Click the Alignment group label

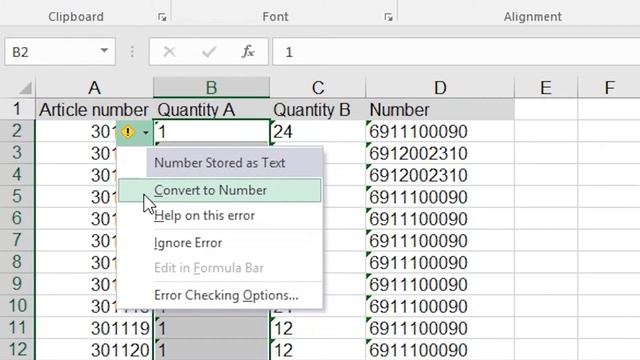pyautogui.click(x=533, y=17)
